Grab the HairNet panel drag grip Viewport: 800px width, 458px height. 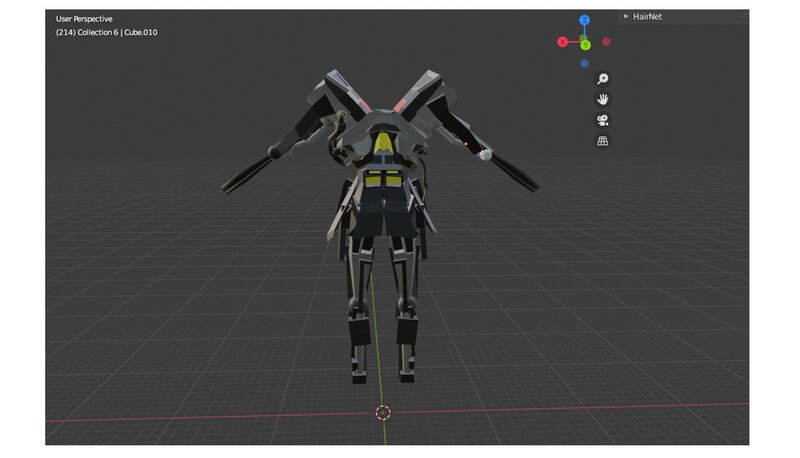[743, 16]
